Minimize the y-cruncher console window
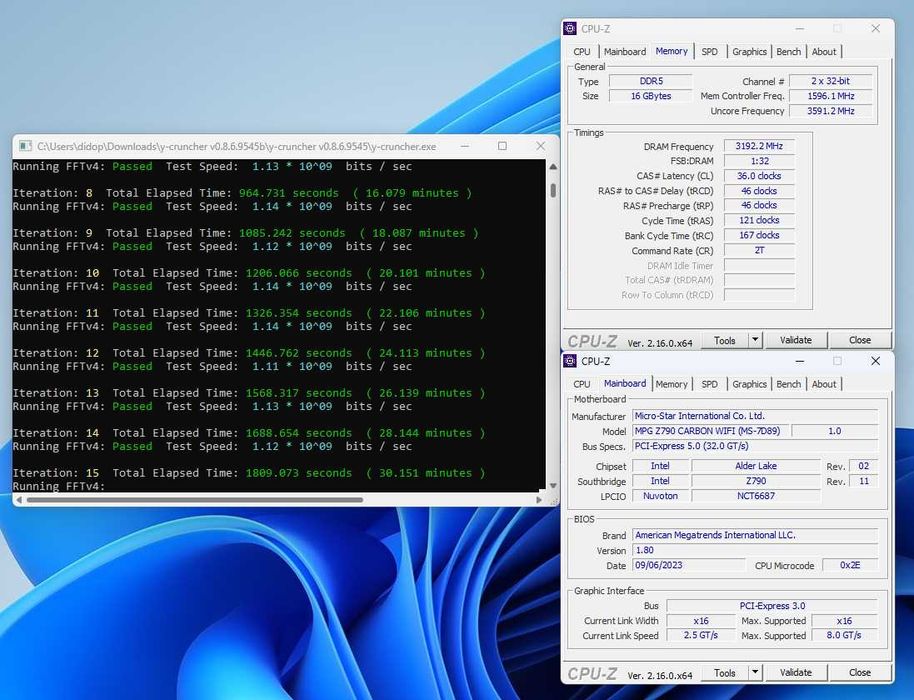Viewport: 914px width, 700px height. point(465,146)
